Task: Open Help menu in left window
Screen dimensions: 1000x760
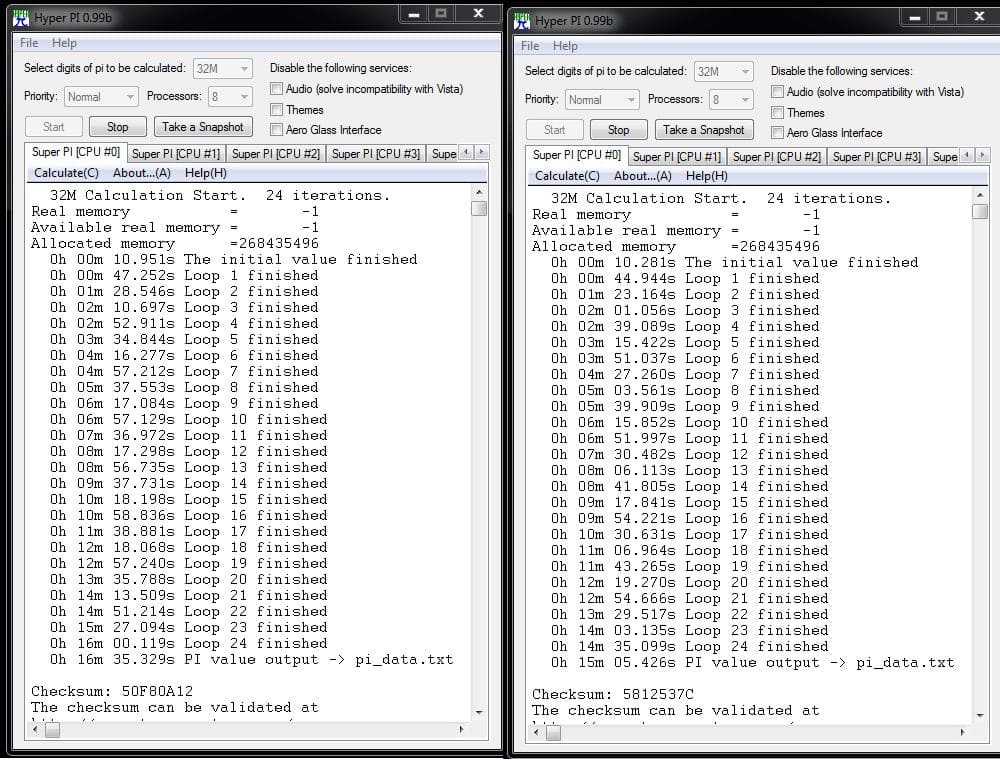Action: tap(64, 43)
